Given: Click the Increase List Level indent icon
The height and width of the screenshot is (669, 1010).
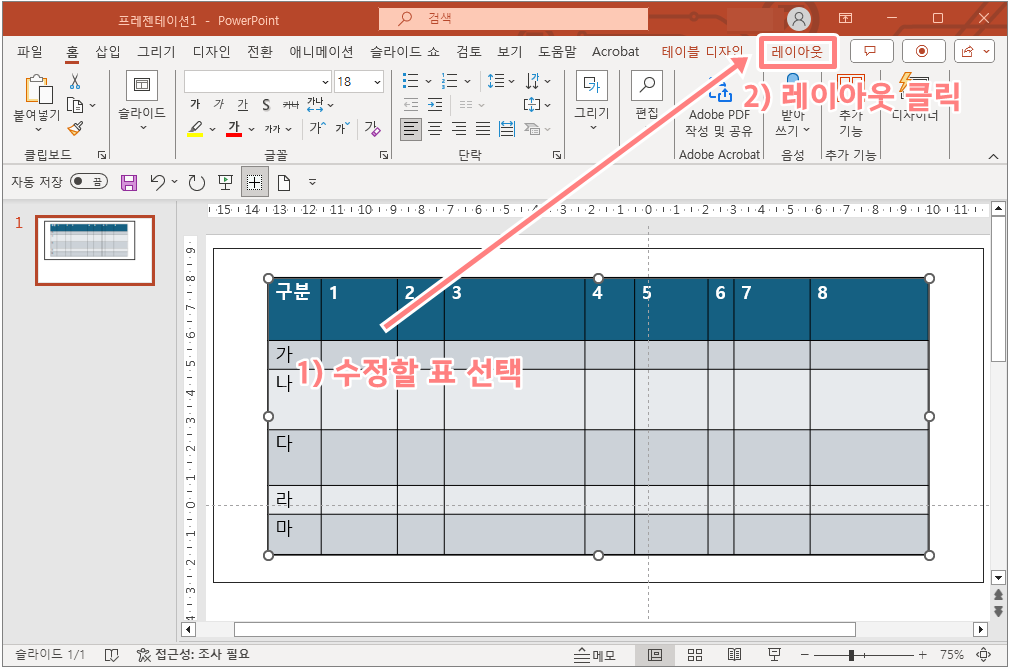Looking at the screenshot, I should (435, 104).
